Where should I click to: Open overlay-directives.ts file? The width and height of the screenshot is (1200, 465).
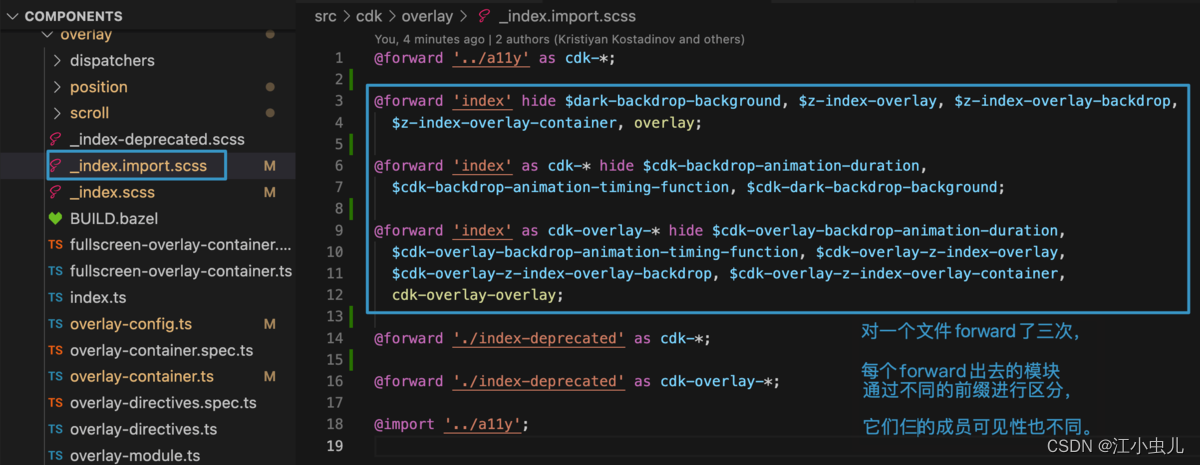(143, 430)
